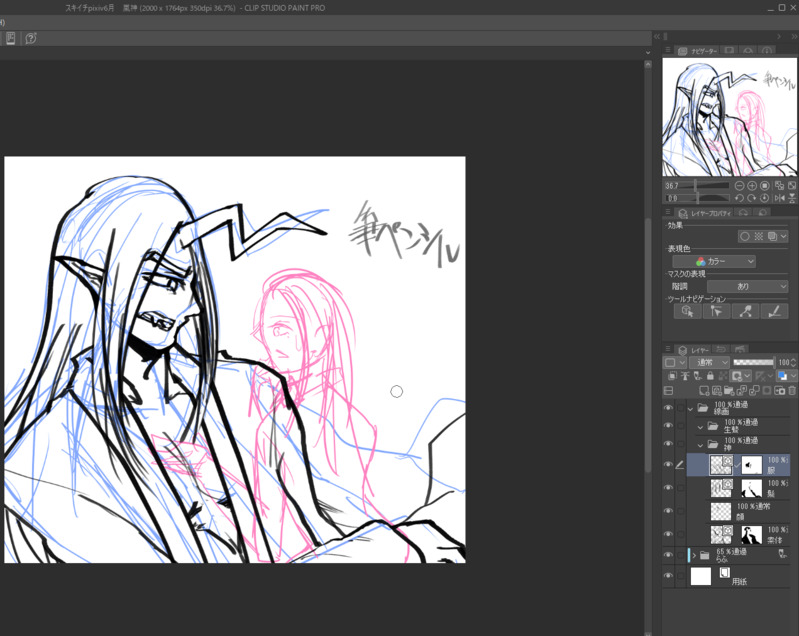Hide the 用紙 paper layer using its eye icon
Screen dimensions: 799x636
pos(668,576)
